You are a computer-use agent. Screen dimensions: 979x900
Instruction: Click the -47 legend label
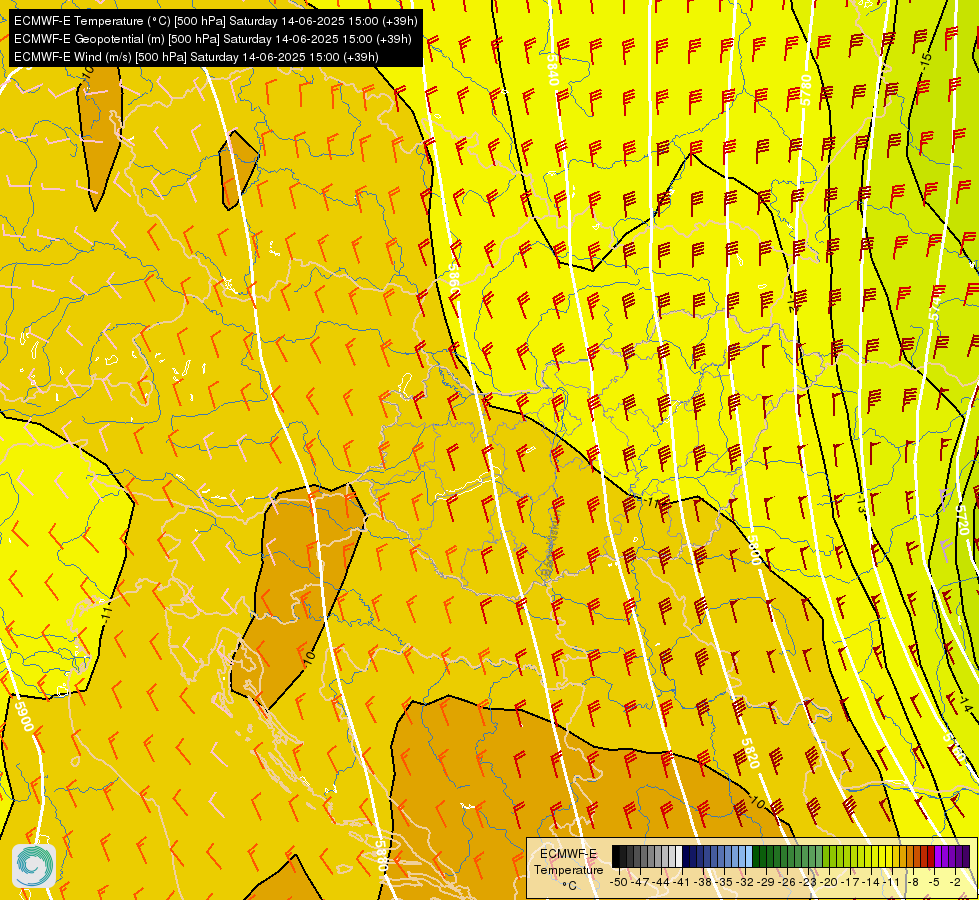640,882
